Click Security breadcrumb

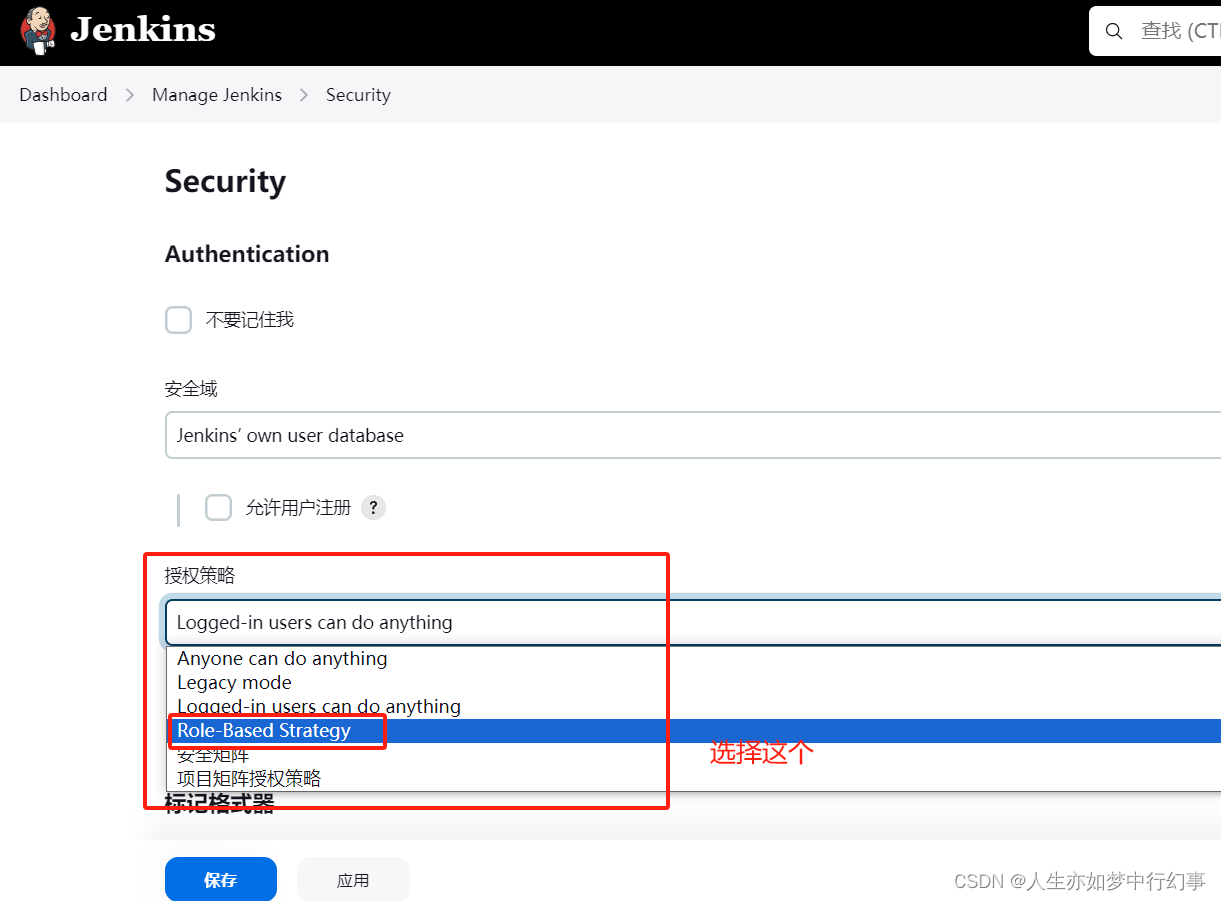[358, 95]
